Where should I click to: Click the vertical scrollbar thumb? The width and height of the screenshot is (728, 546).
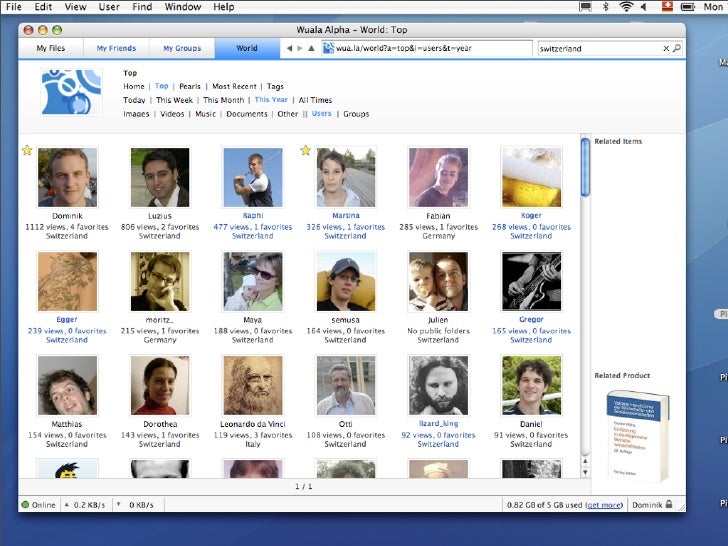click(585, 167)
